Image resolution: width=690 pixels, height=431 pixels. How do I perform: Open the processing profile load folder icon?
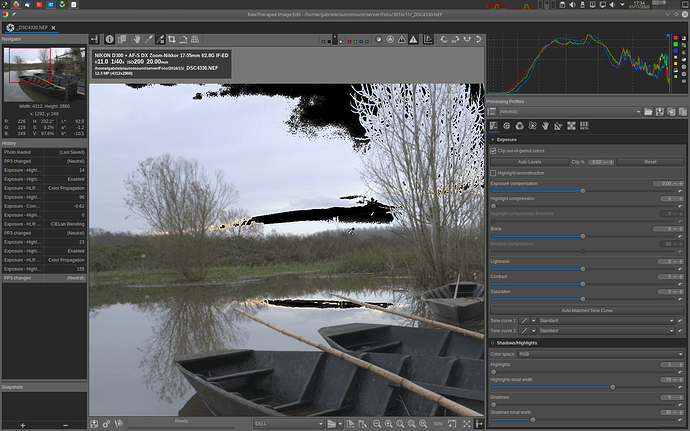pos(649,111)
